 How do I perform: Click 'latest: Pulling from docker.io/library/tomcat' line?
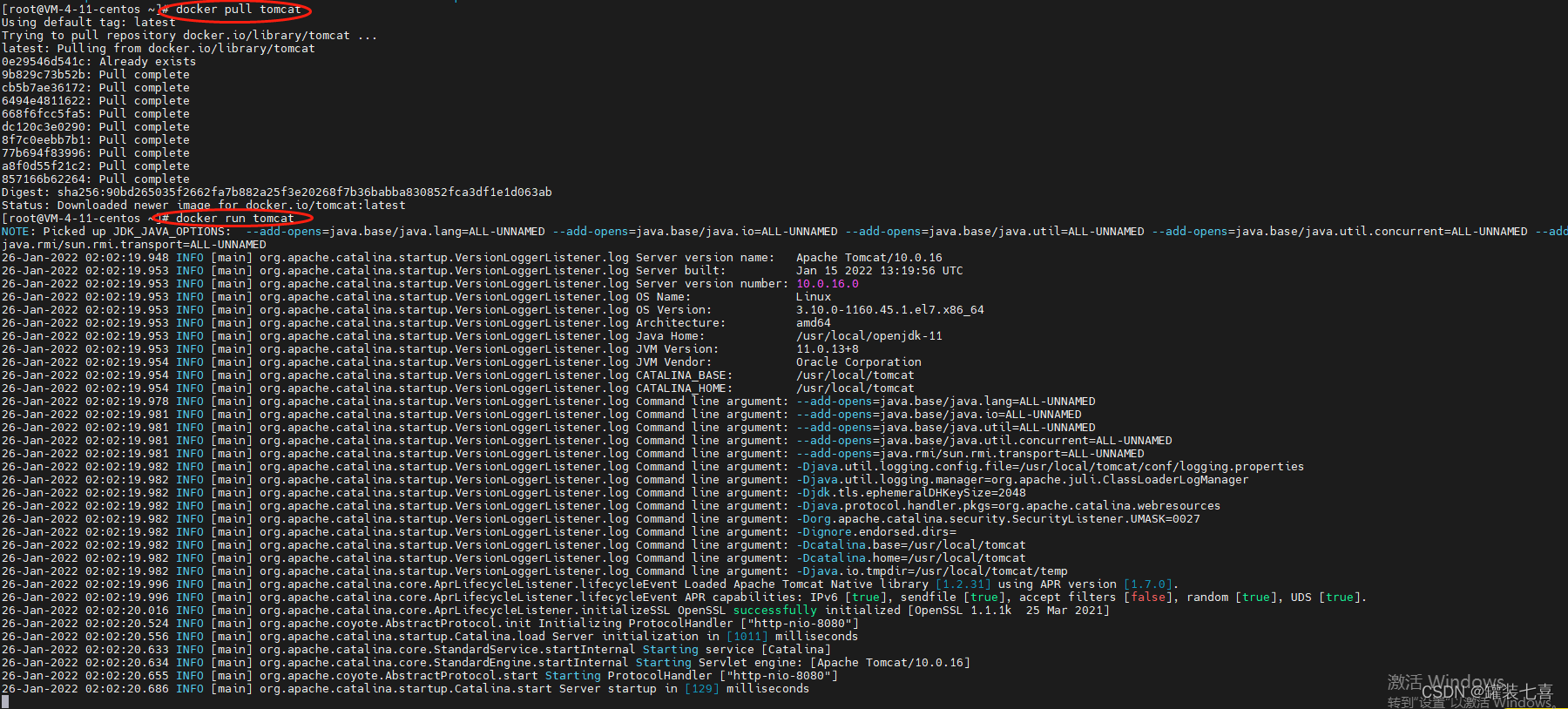pos(158,49)
